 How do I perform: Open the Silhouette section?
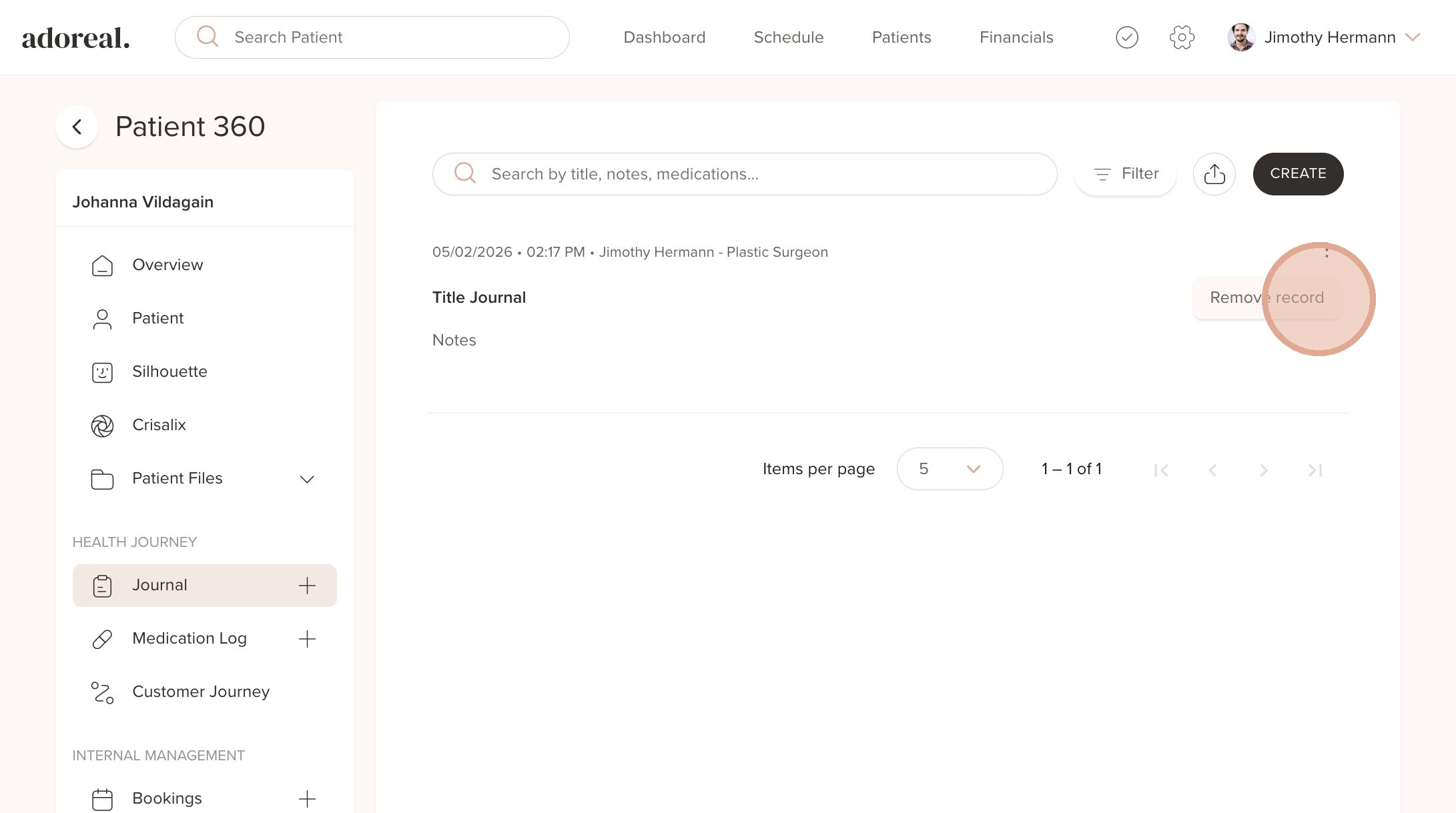coord(169,371)
